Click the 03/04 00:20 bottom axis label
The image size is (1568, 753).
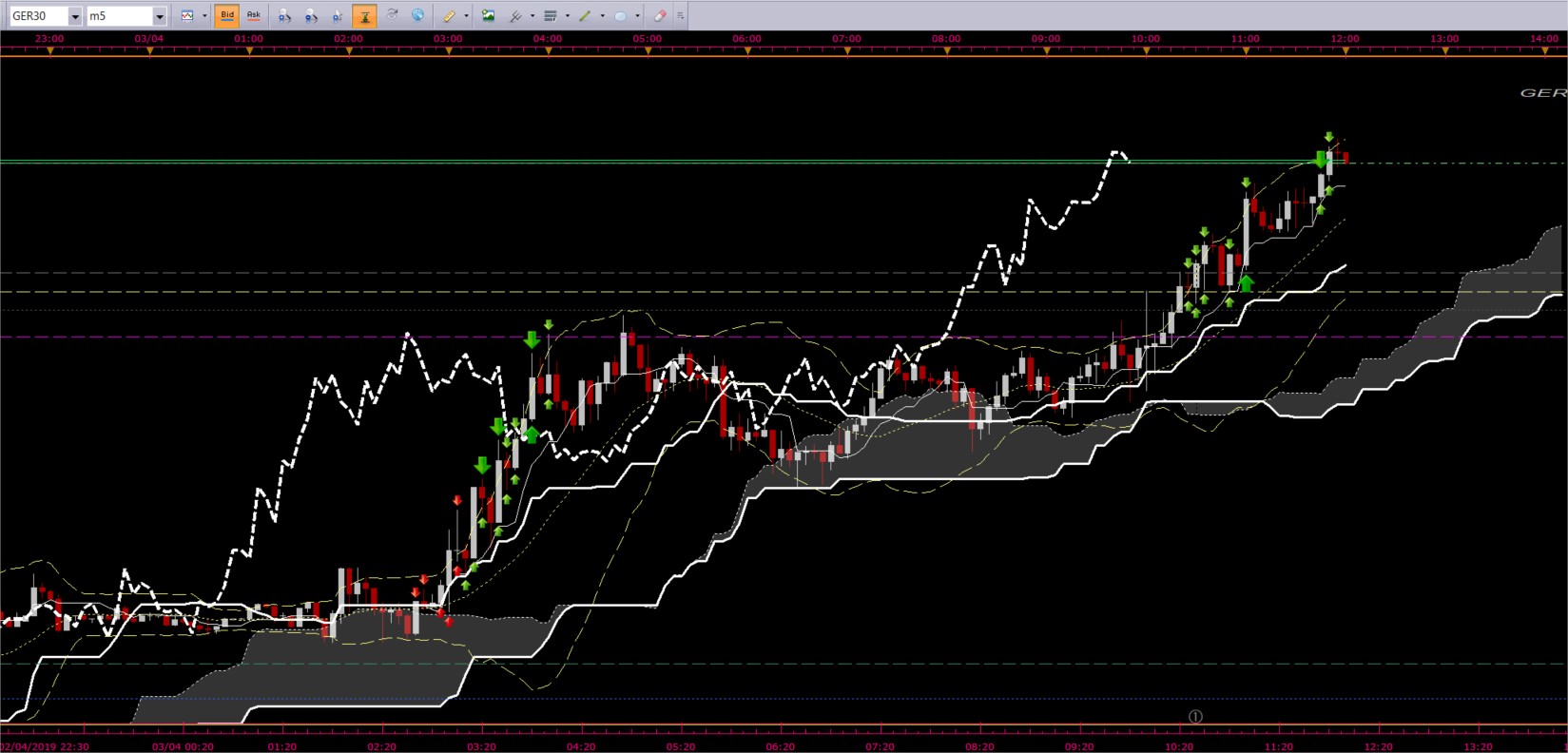[183, 746]
